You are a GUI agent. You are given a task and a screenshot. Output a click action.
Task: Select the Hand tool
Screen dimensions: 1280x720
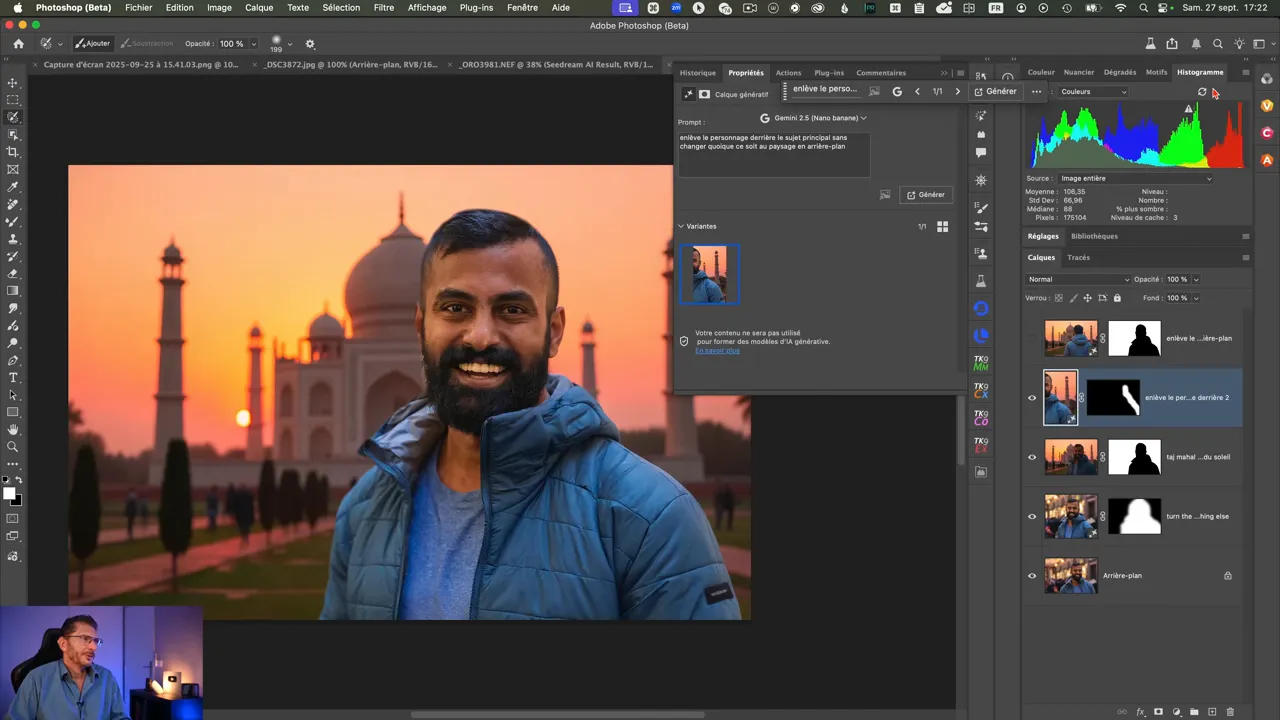point(13,429)
